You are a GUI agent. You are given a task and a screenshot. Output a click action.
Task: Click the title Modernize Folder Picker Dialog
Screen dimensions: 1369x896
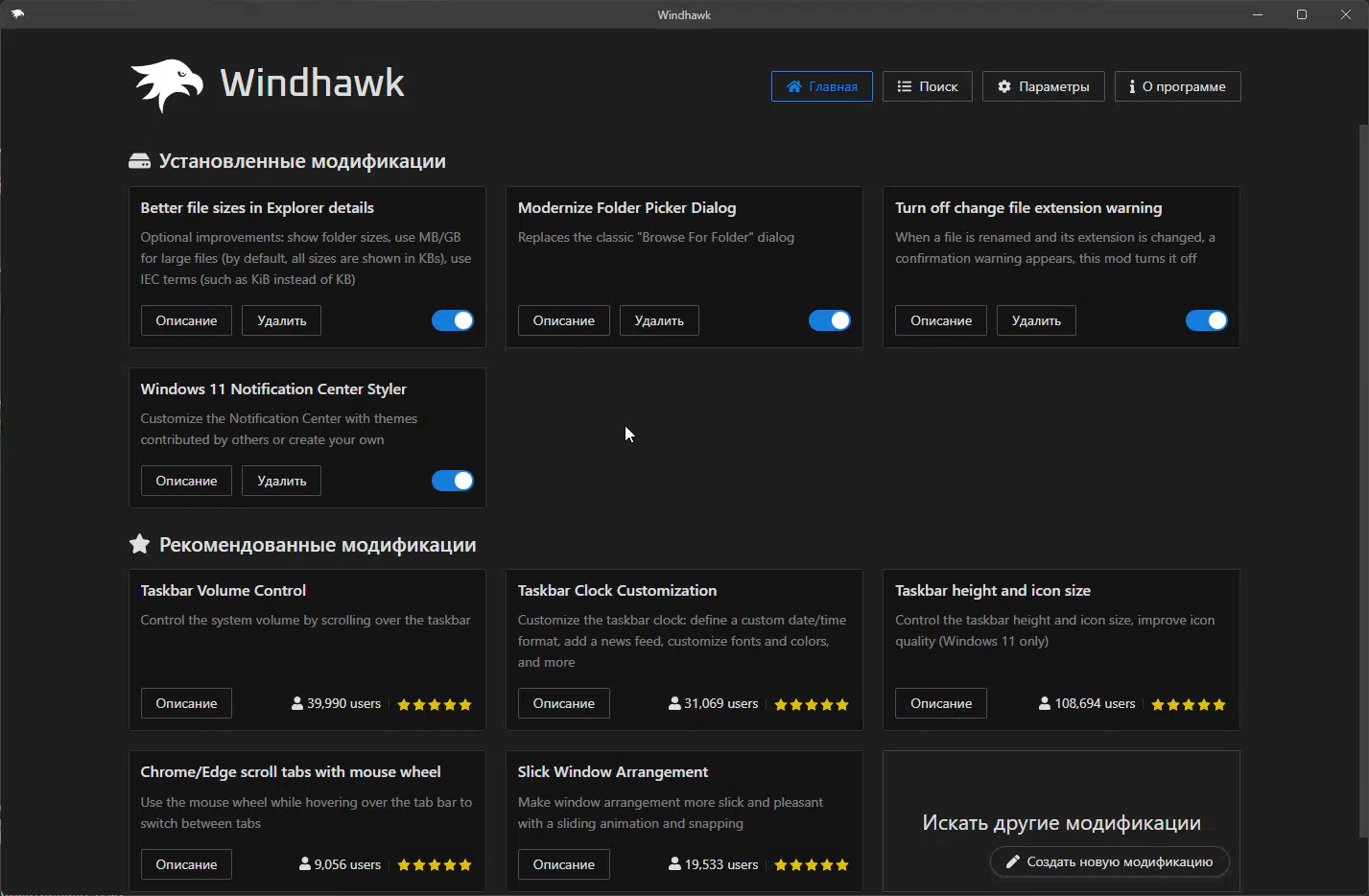[x=626, y=207]
